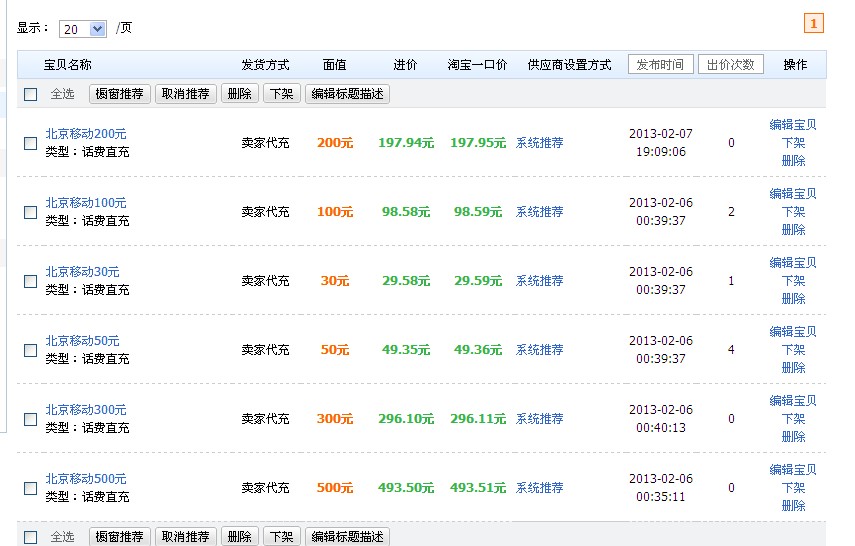This screenshot has height=546, width=855.
Task: Click 删除 link for 北京移动300元
Action: tap(793, 437)
